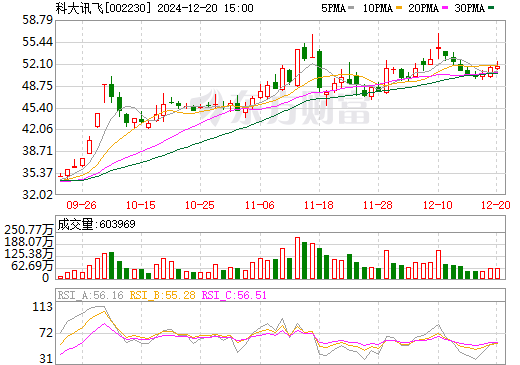Click the 55.44 price axis label
Image resolution: width=520 pixels, height=365 pixels.
[x=38, y=42]
